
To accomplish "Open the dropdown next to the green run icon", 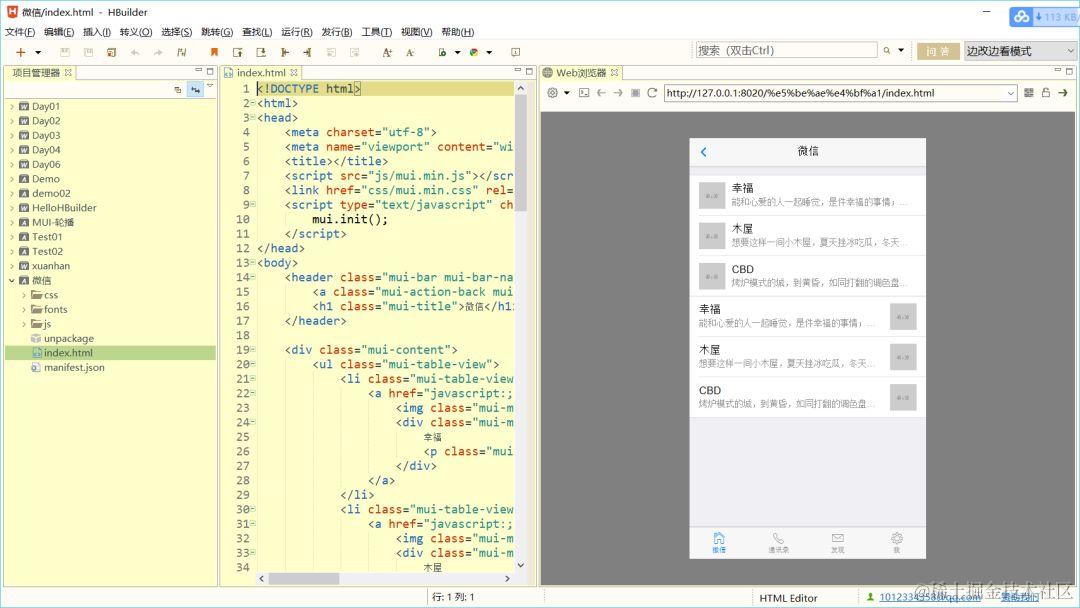I will (x=457, y=52).
